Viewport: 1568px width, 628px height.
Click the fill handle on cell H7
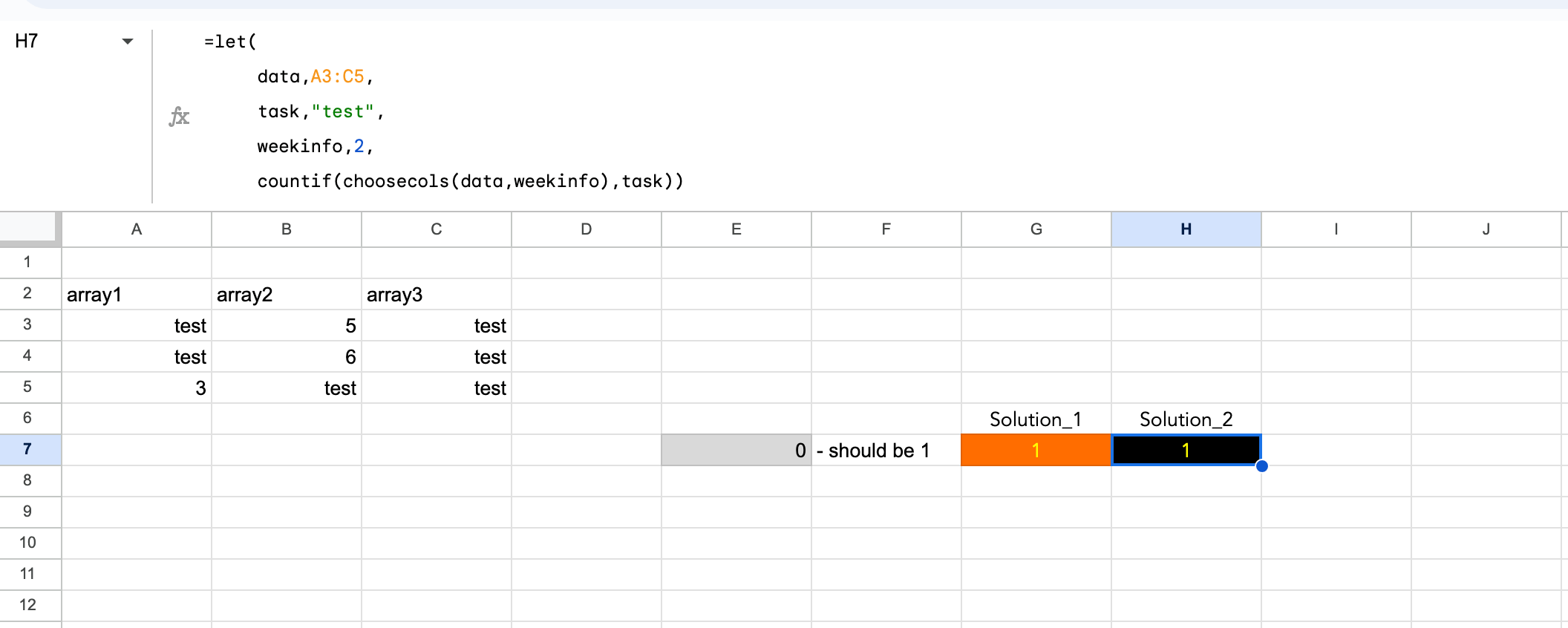[x=1261, y=466]
